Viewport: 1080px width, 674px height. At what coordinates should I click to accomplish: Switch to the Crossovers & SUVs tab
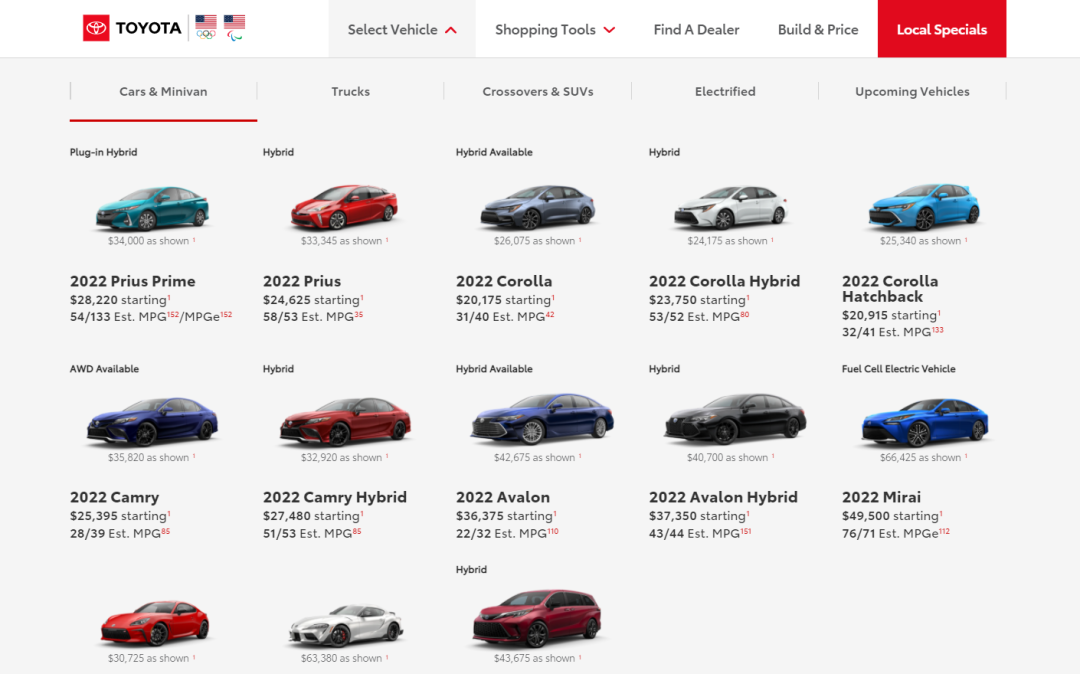[538, 92]
